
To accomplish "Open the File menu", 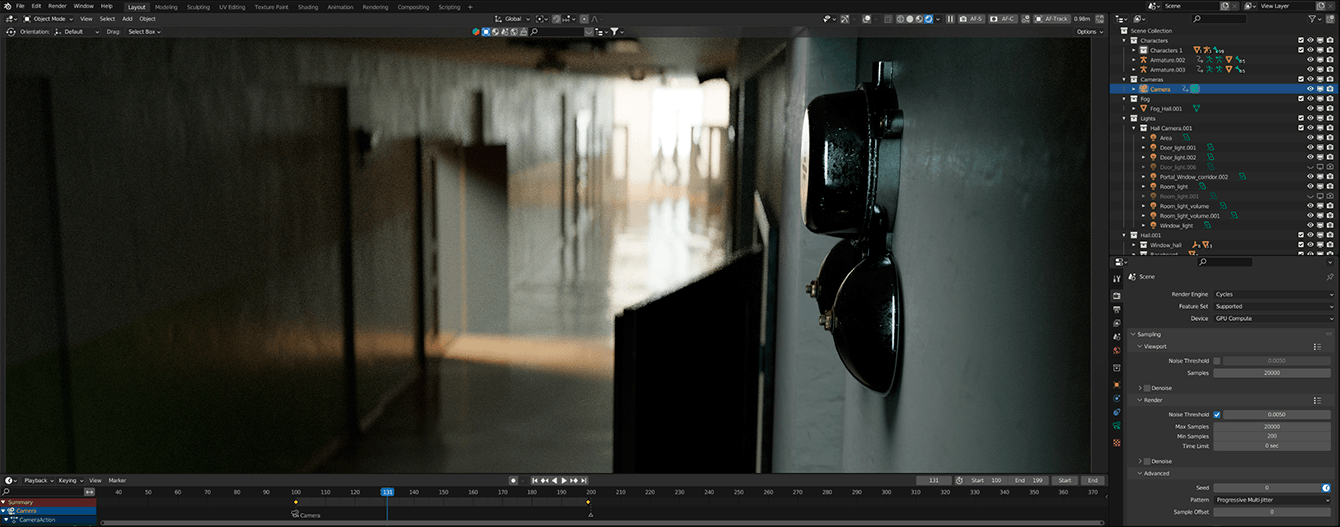I will coord(20,6).
